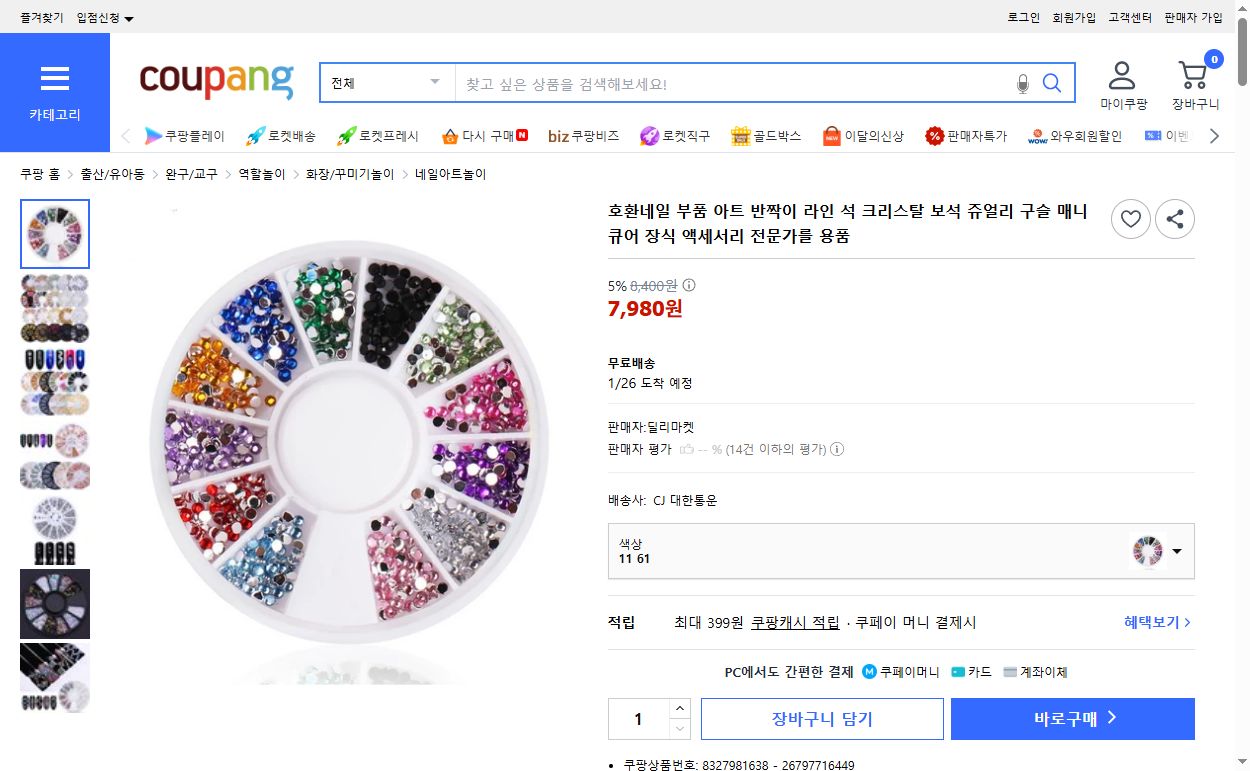Click the microphone voice search icon
Screen dimensions: 1250x771
[x=1021, y=84]
